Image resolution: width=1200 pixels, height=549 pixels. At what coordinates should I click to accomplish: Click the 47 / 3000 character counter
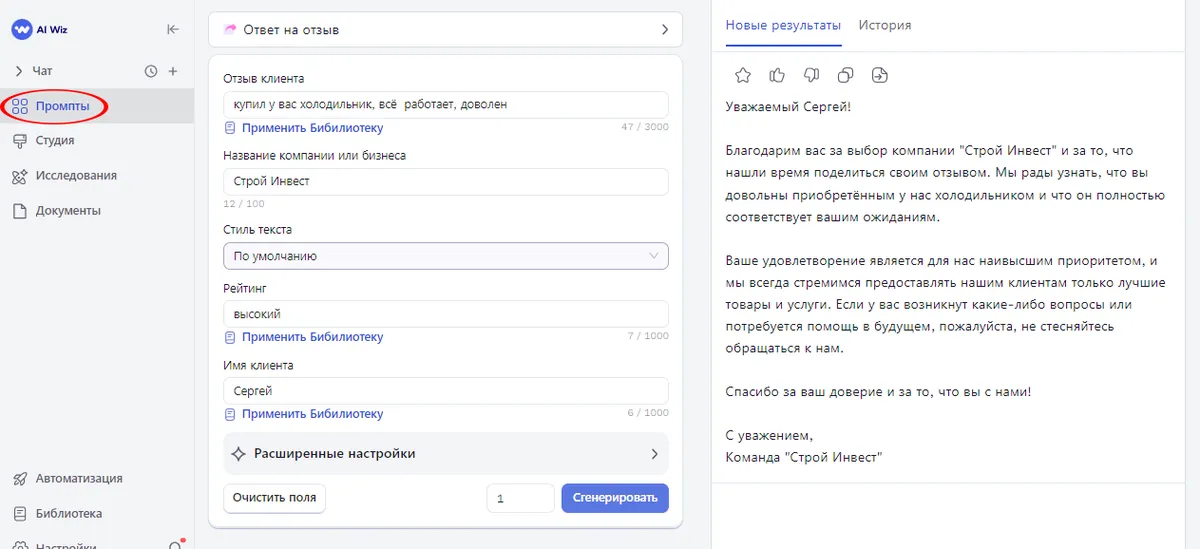pyautogui.click(x=645, y=127)
